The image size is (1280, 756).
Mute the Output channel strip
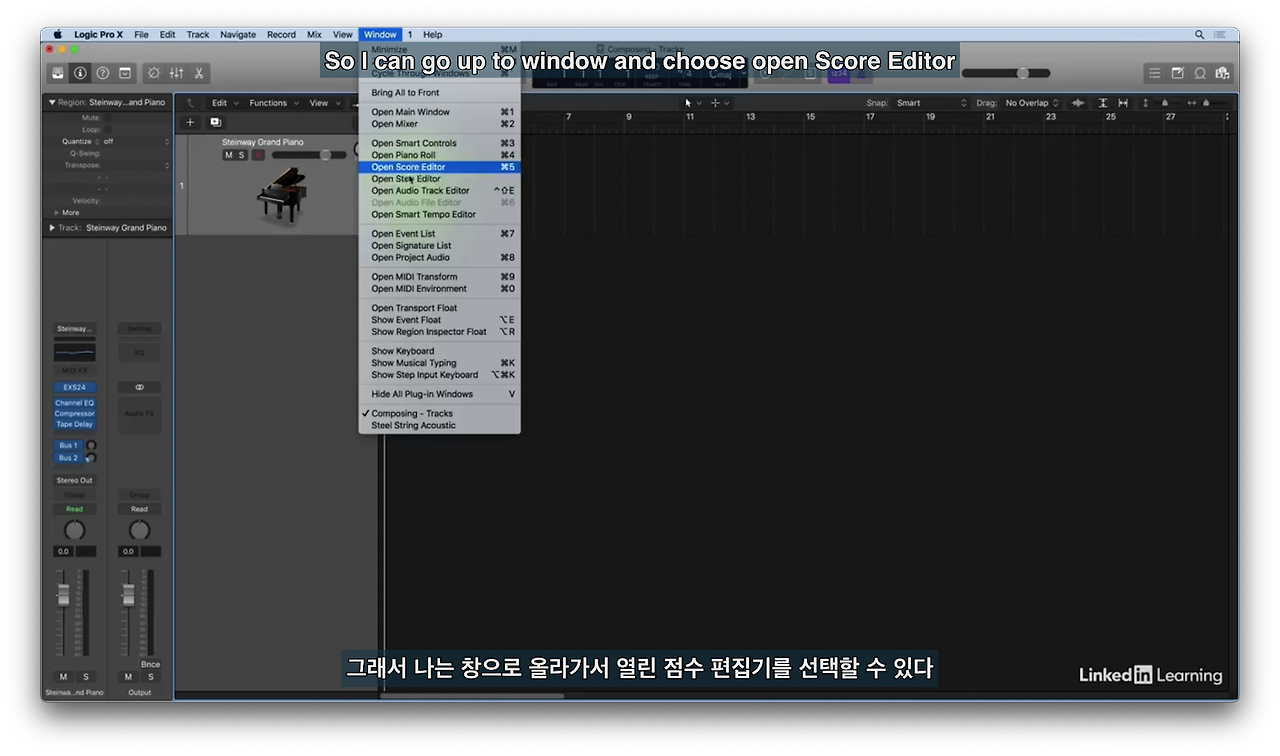click(x=128, y=677)
